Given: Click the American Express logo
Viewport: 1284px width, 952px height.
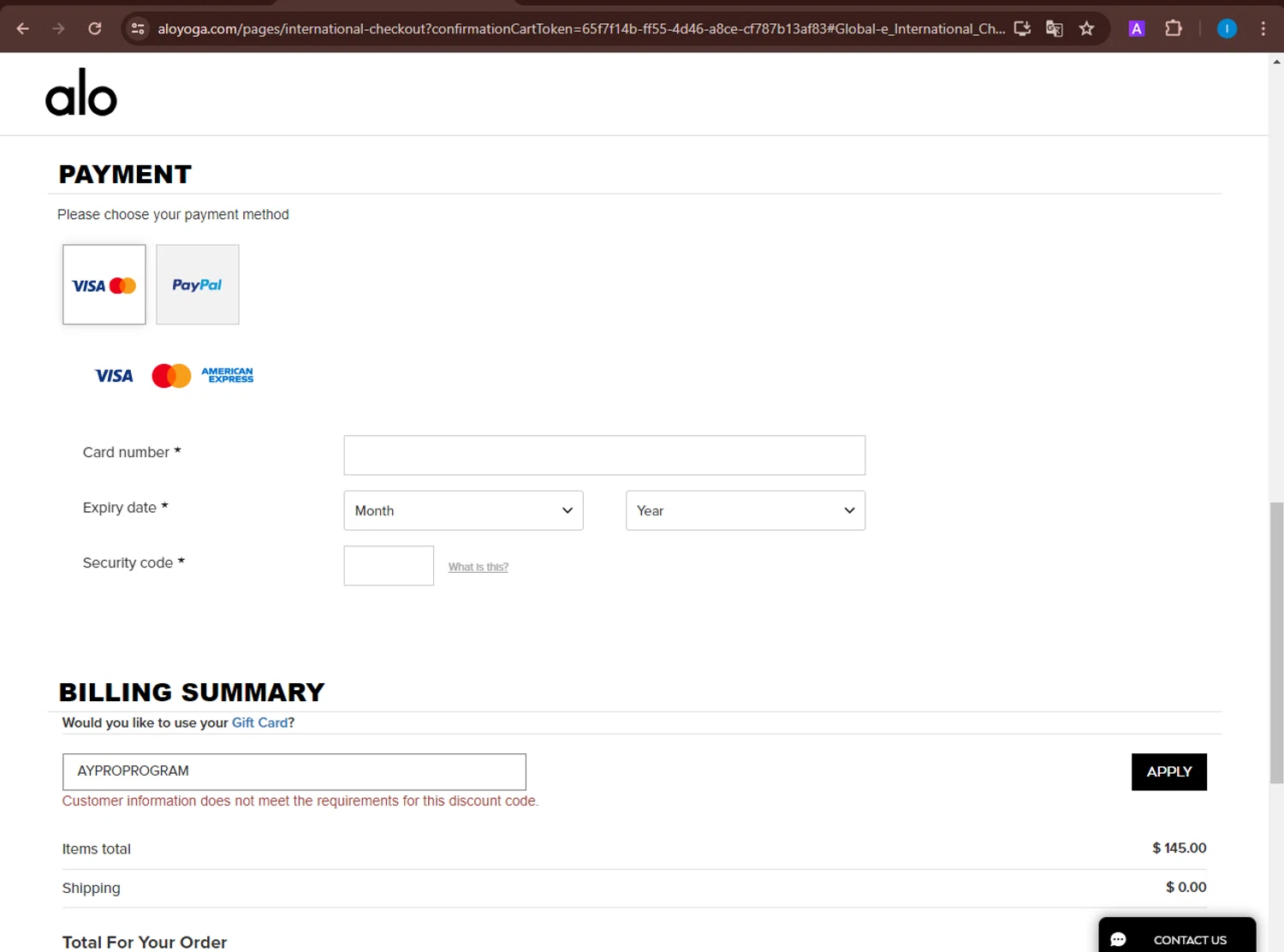Looking at the screenshot, I should [x=228, y=375].
